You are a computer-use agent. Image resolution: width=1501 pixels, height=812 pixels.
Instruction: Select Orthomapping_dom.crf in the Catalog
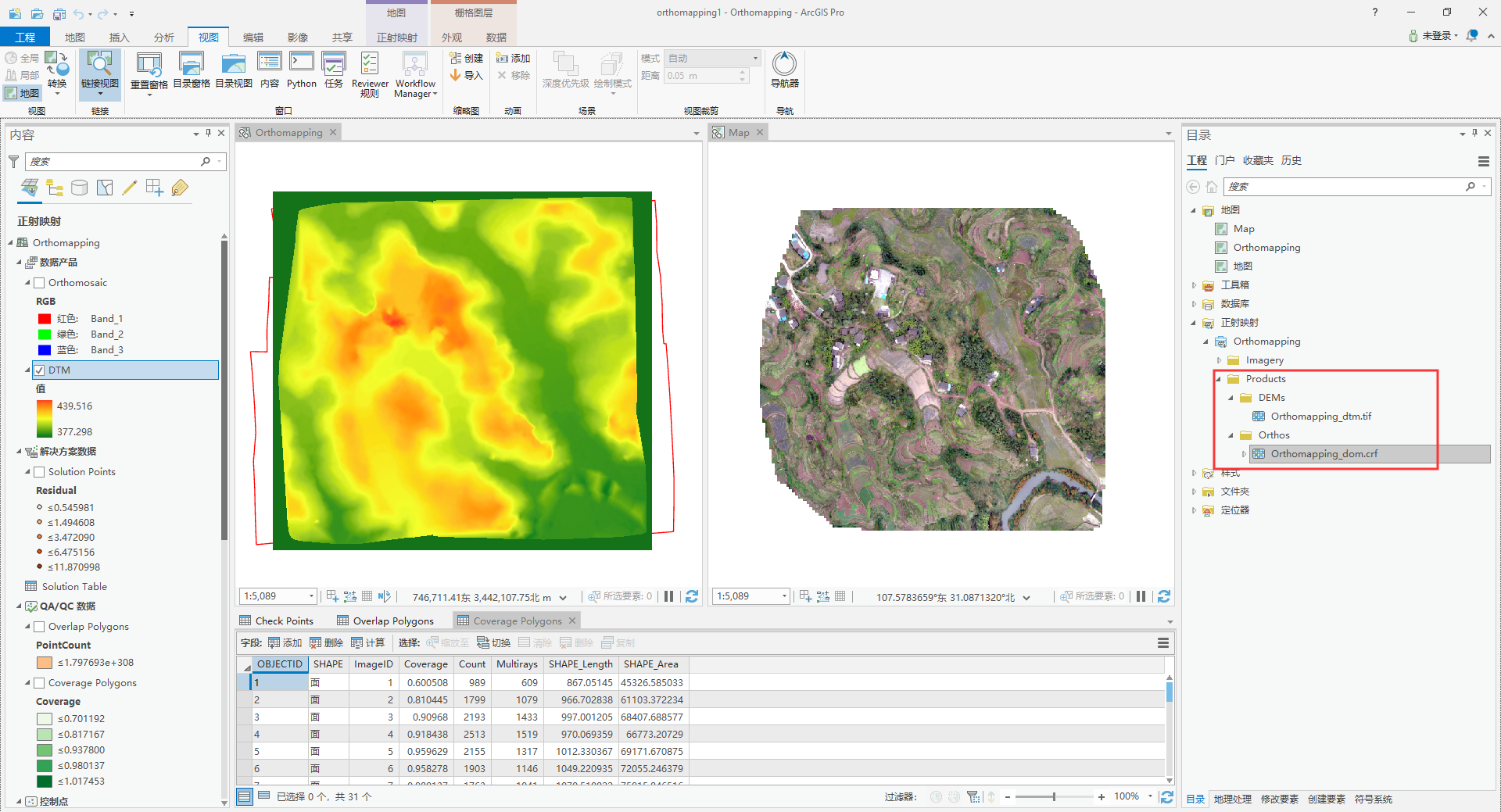point(1325,453)
